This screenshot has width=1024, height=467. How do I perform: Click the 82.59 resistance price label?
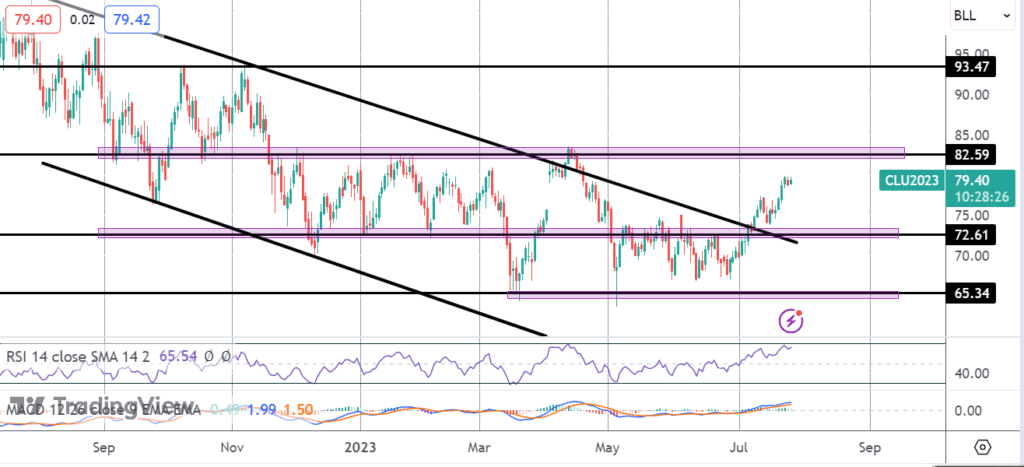point(974,155)
